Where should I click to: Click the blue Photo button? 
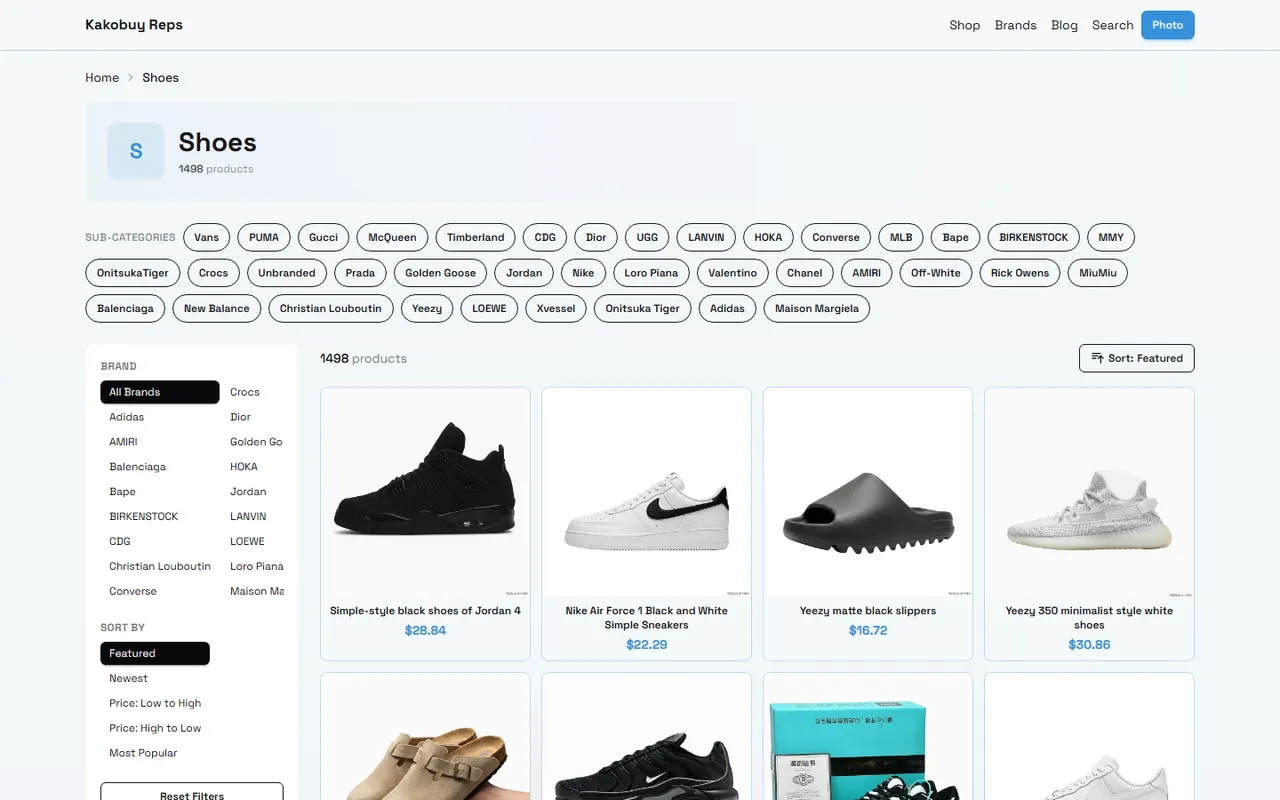1167,25
